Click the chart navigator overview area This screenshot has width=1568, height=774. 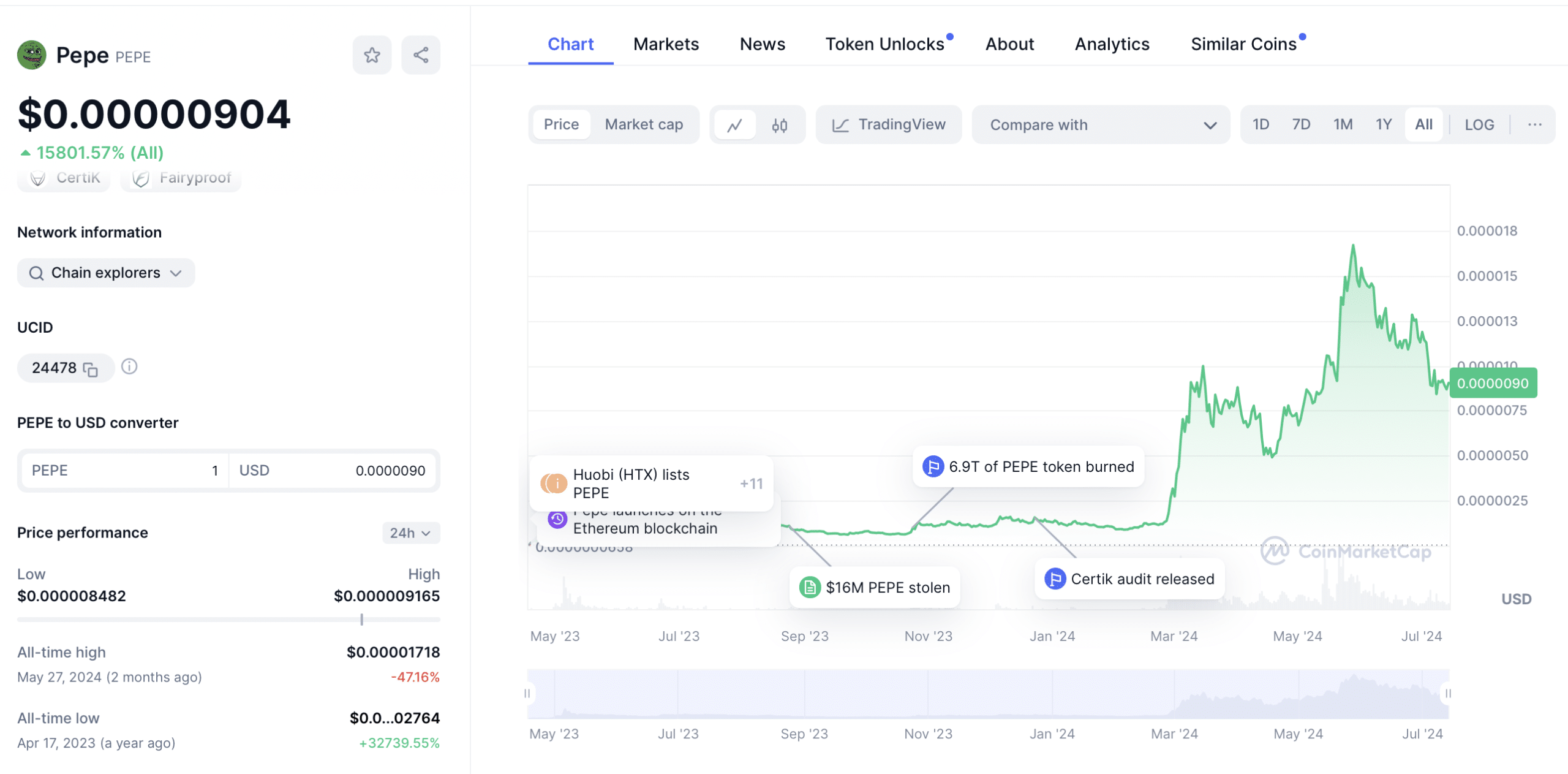pos(988,694)
